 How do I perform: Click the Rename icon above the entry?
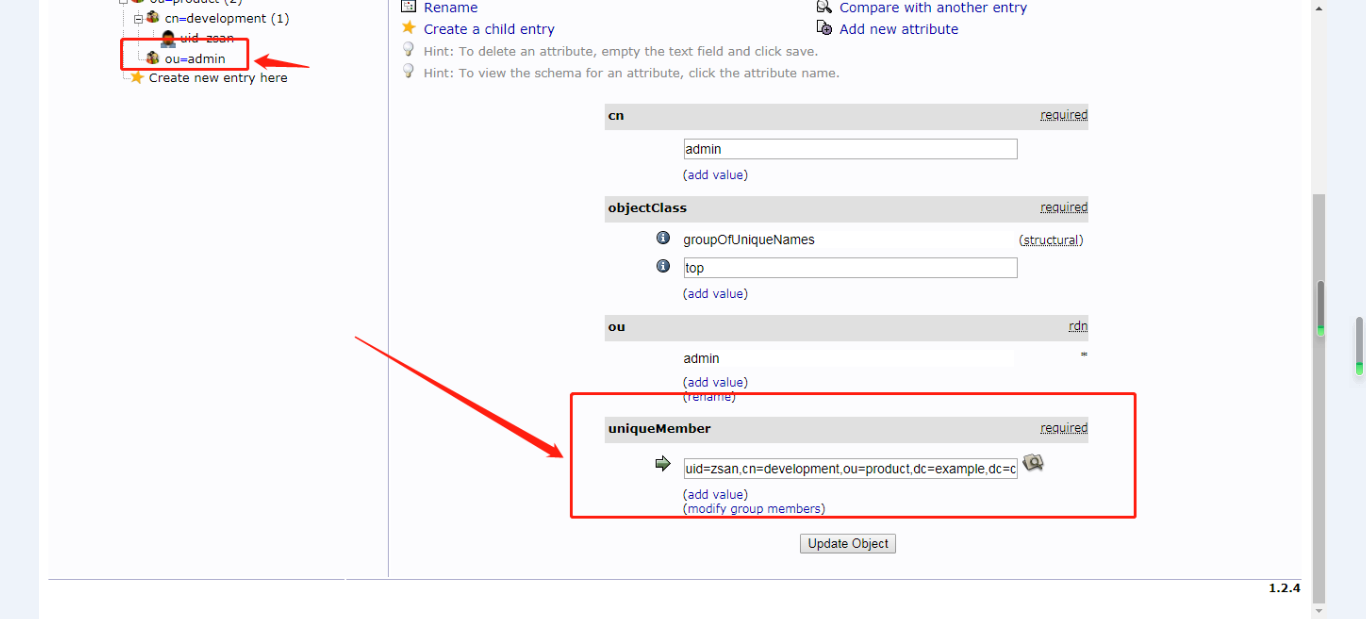click(407, 7)
